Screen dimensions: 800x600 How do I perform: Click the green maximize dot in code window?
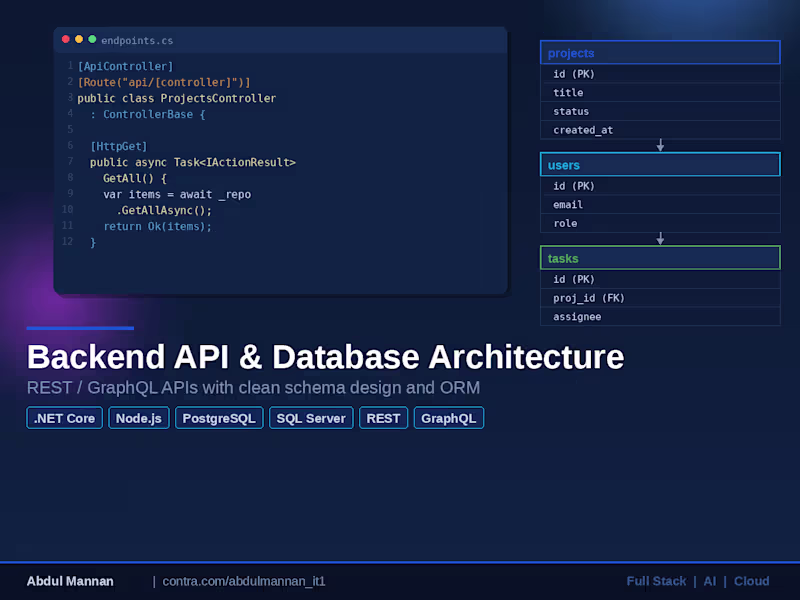point(92,39)
